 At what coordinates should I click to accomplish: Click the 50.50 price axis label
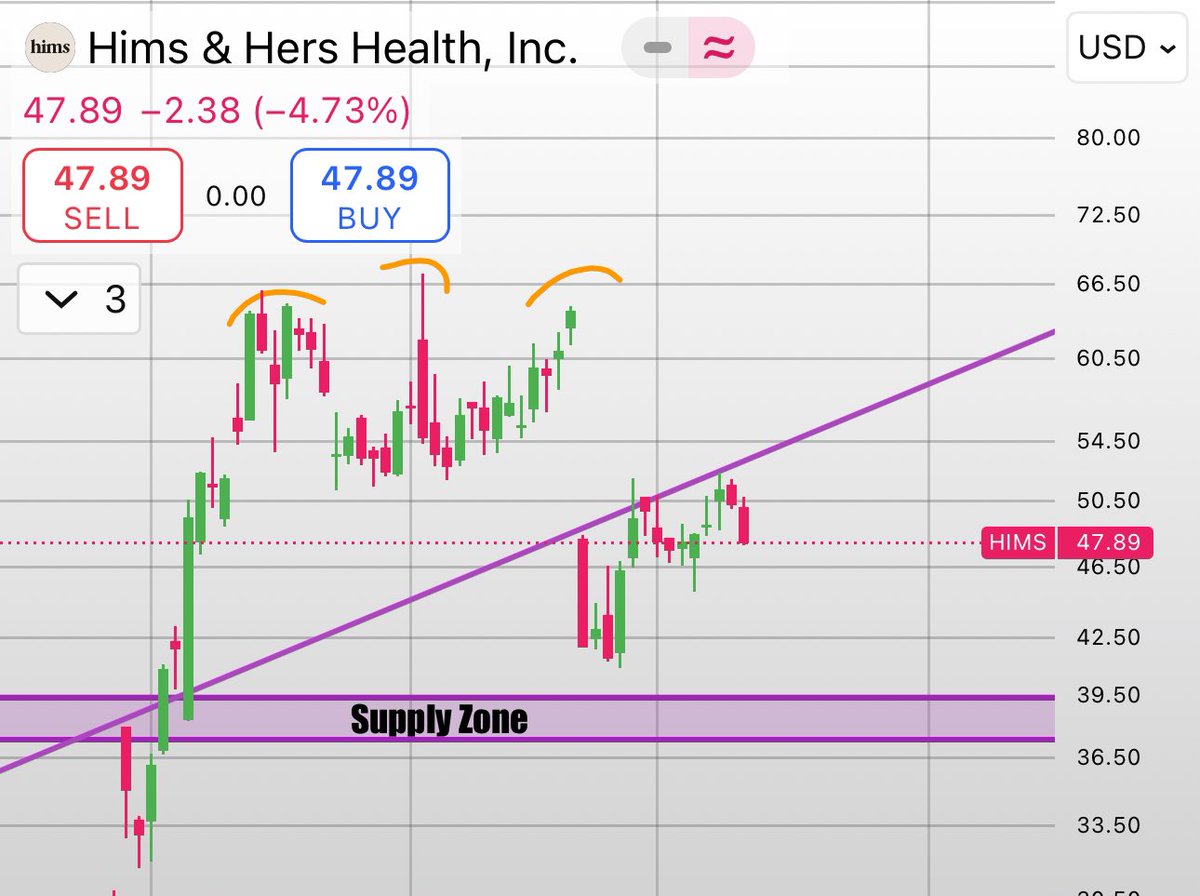point(1108,500)
